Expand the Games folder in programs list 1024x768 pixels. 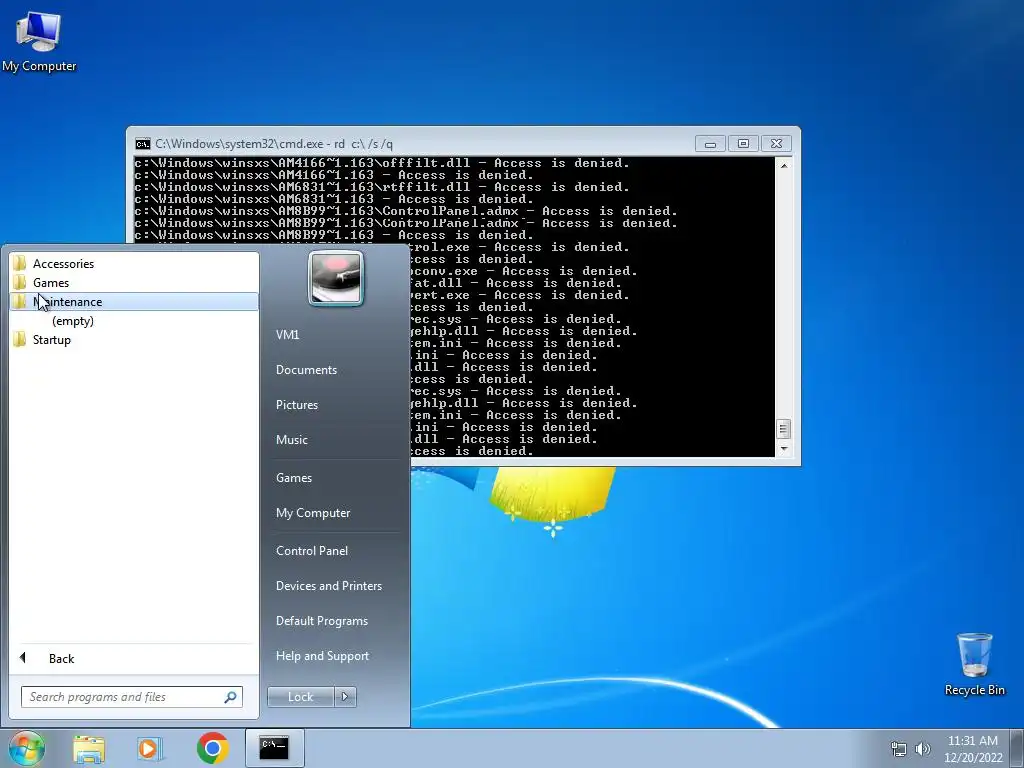coord(134,283)
